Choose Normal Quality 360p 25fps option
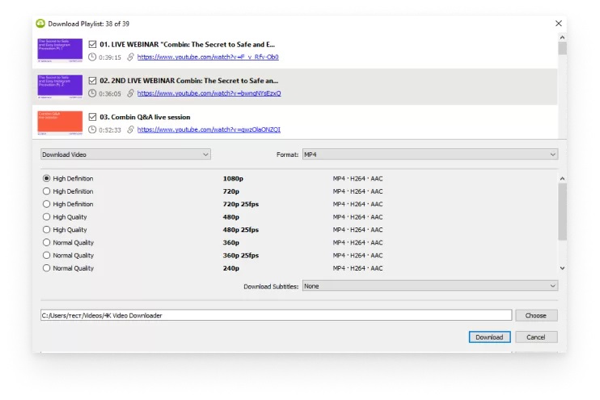This screenshot has width=600, height=400. click(x=46, y=255)
